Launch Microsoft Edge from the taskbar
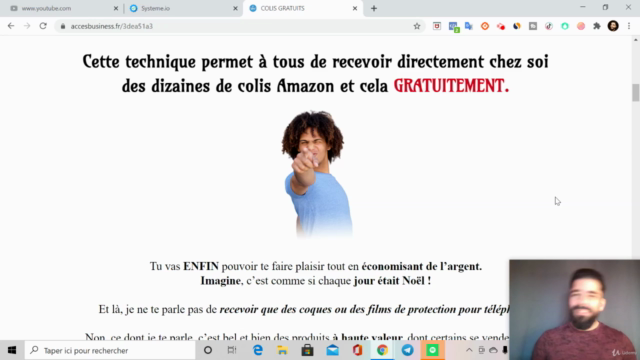This screenshot has width=640, height=360. [x=258, y=350]
